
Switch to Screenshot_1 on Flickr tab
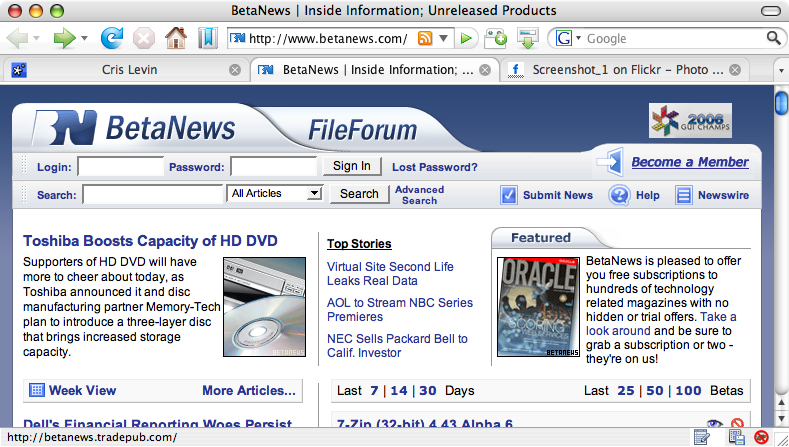click(624, 69)
